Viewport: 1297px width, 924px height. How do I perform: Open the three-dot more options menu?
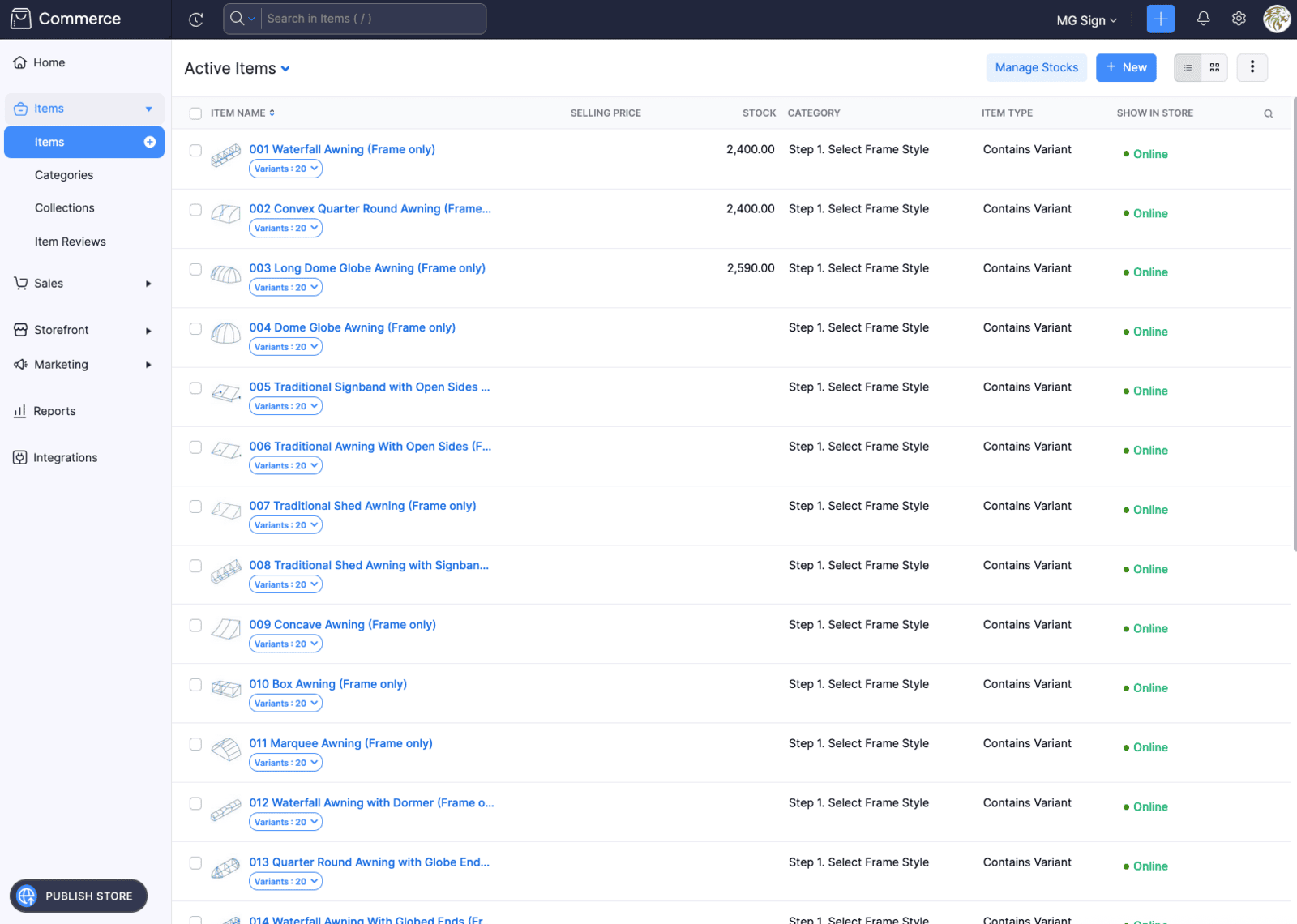click(x=1252, y=67)
